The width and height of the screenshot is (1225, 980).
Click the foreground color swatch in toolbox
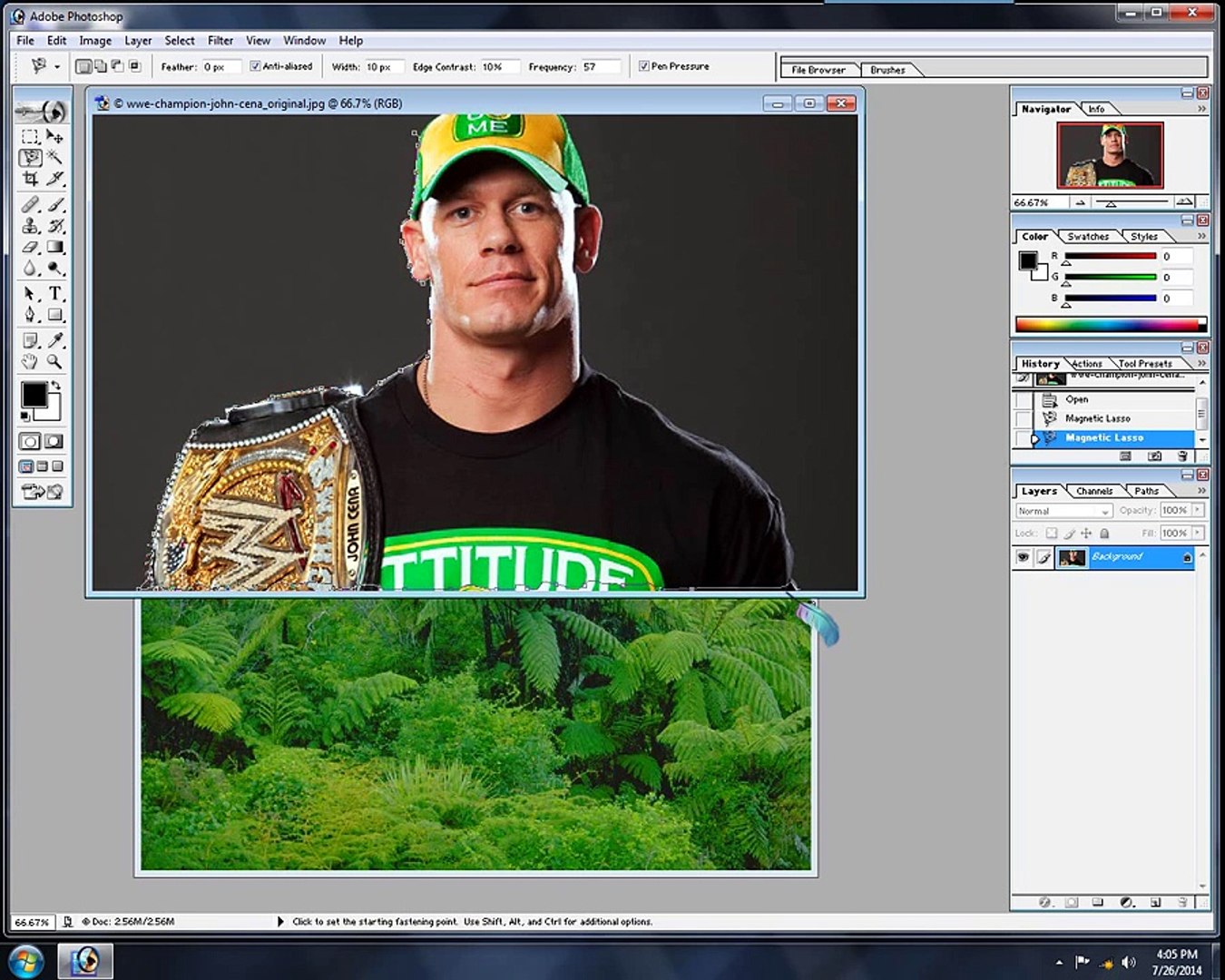[34, 395]
